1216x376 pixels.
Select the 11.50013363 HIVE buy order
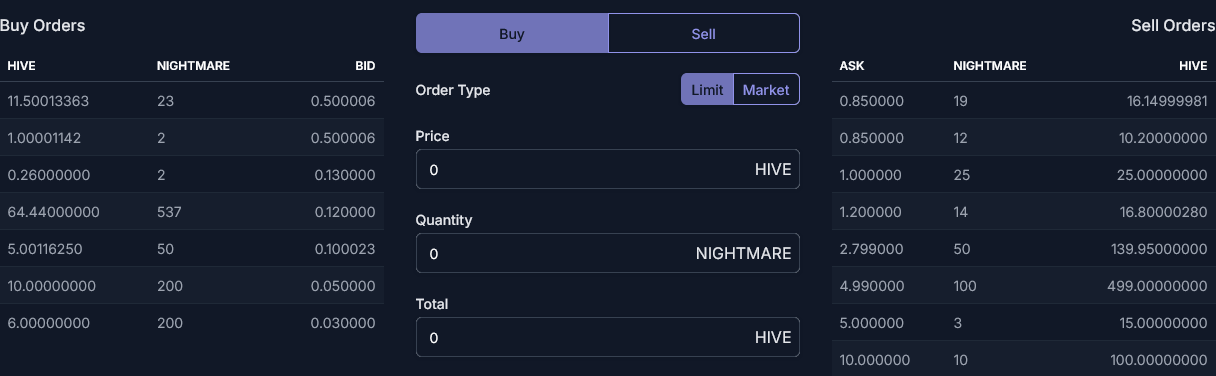pos(192,101)
